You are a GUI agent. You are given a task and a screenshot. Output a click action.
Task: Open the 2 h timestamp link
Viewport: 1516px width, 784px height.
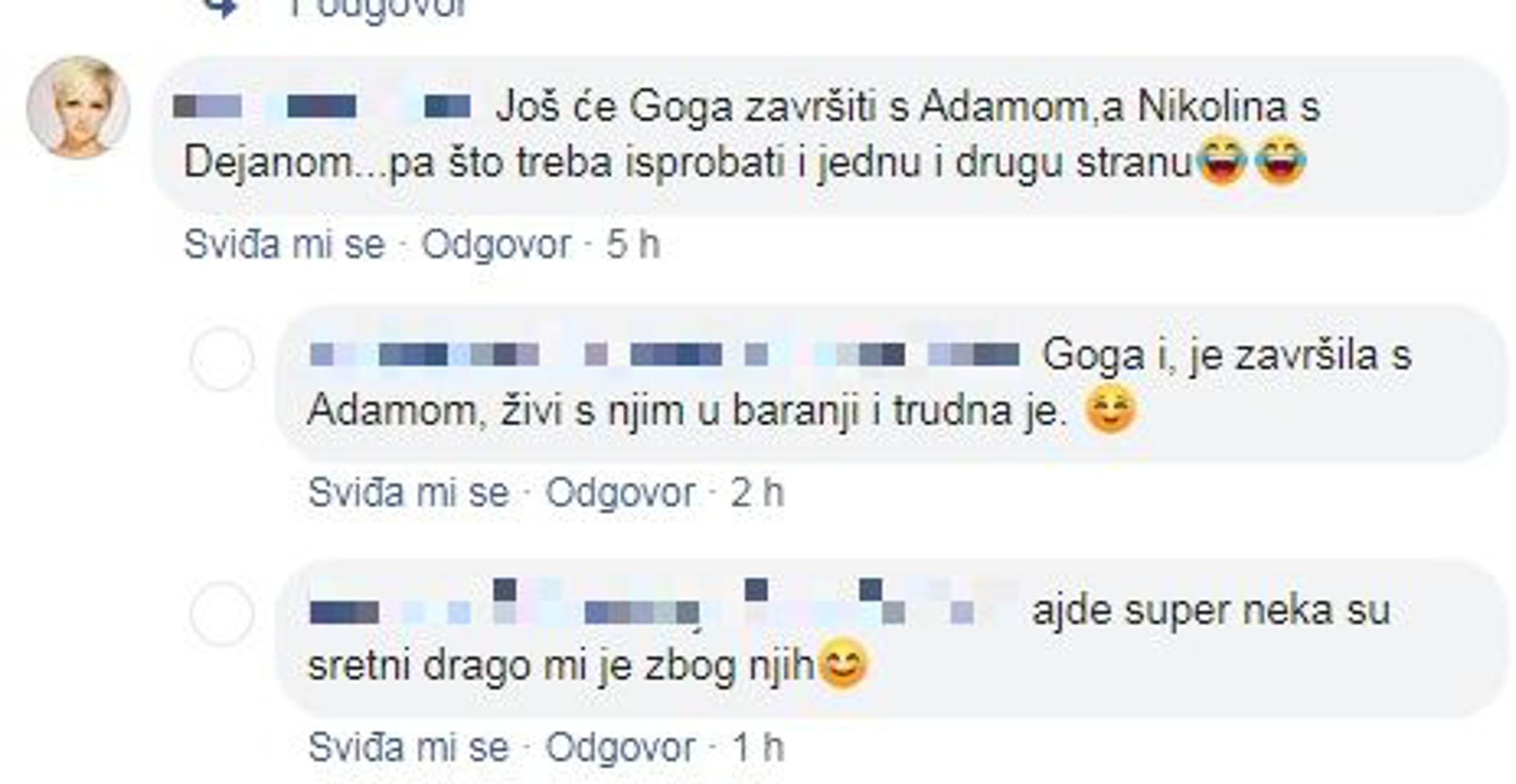[x=757, y=493]
